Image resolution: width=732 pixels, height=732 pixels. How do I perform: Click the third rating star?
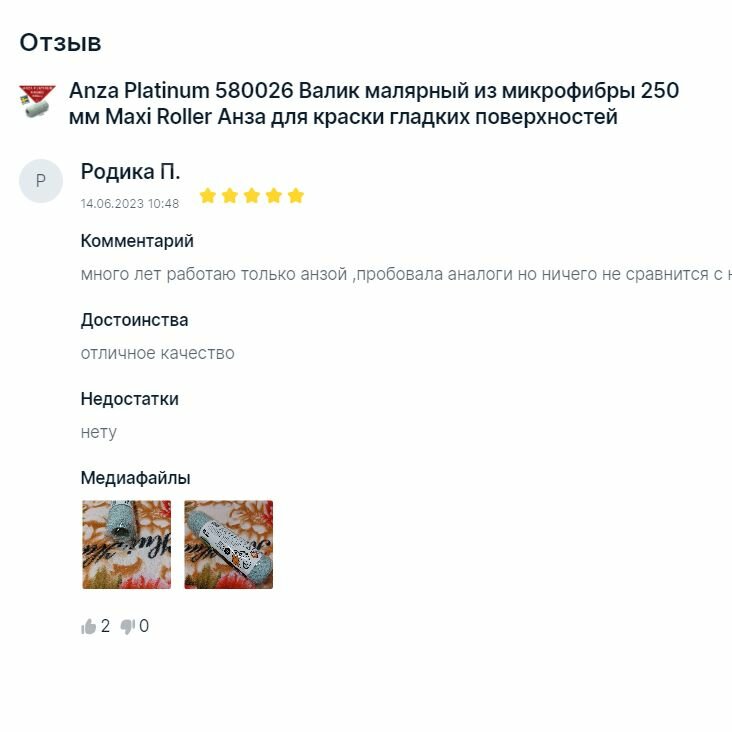[252, 196]
